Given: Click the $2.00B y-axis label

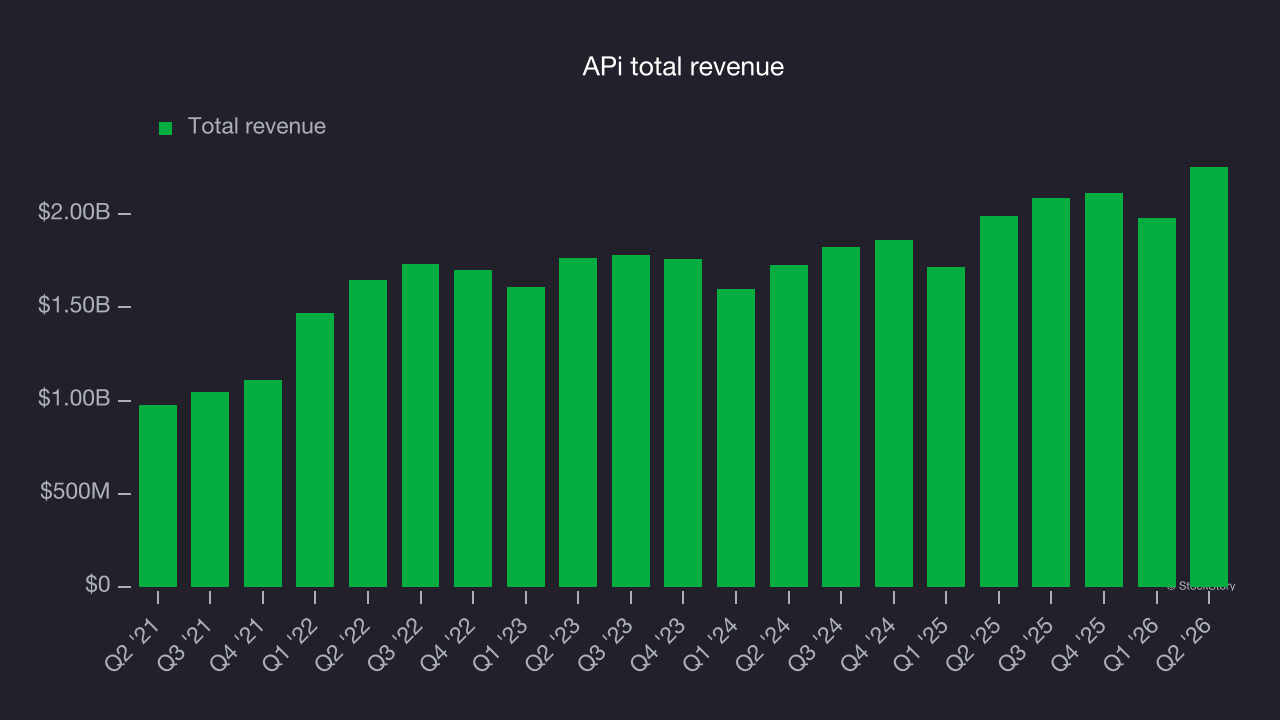Looking at the screenshot, I should pyautogui.click(x=74, y=213).
